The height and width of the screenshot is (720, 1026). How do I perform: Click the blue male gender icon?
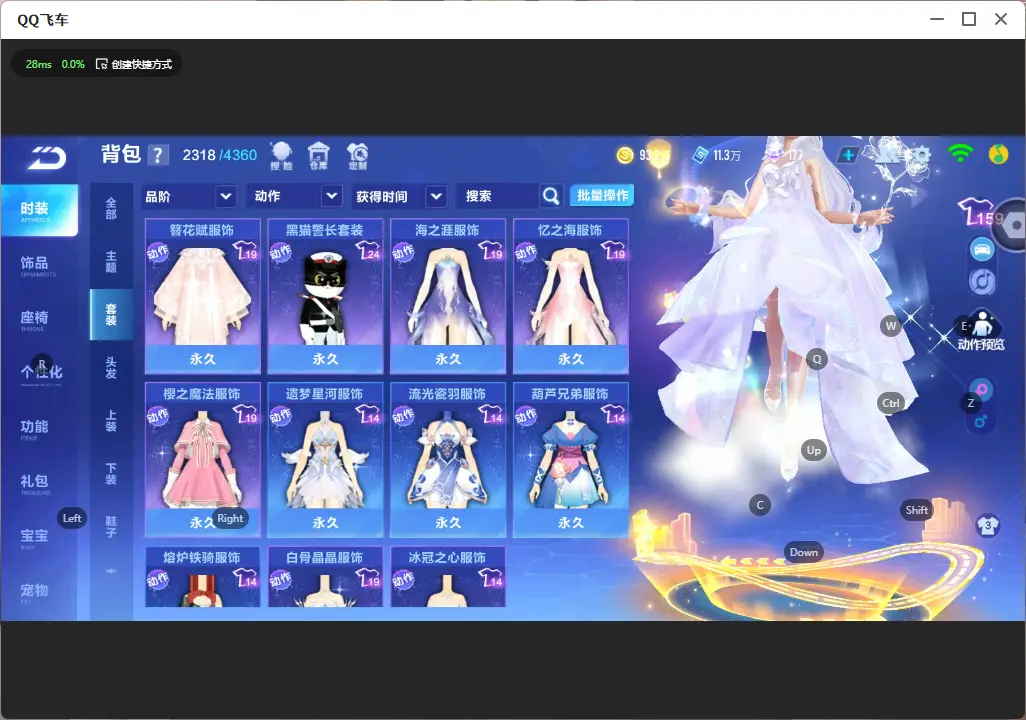[x=980, y=421]
